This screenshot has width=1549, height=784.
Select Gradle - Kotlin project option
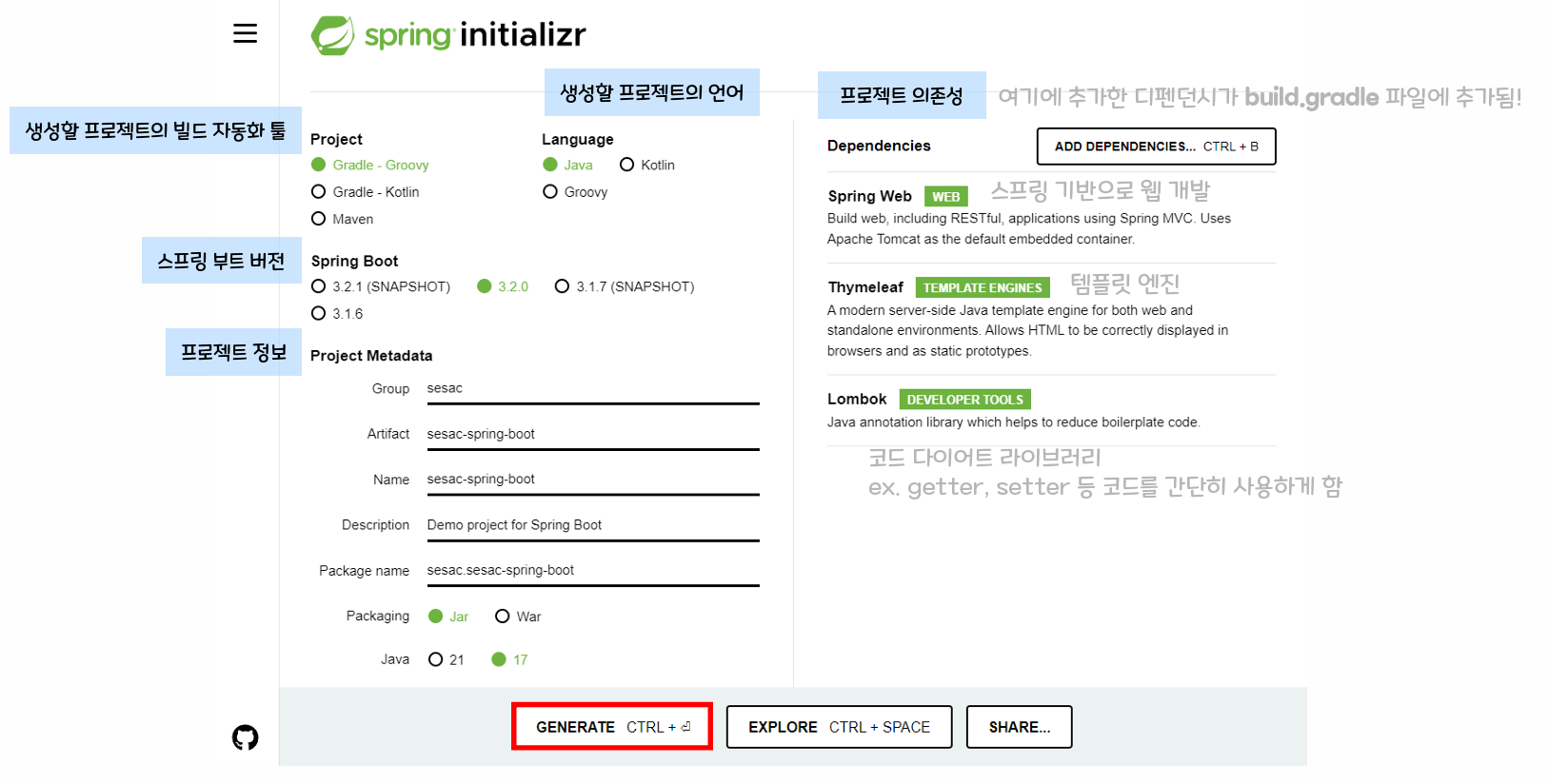tap(366, 191)
